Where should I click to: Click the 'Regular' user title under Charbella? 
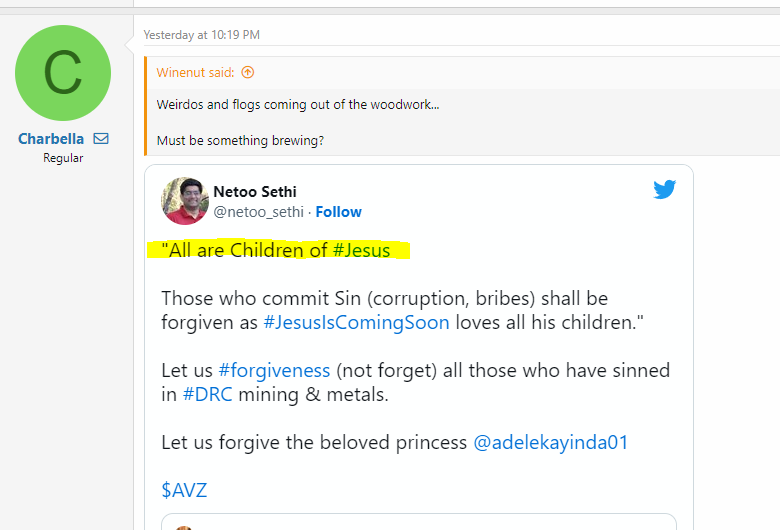[63, 158]
